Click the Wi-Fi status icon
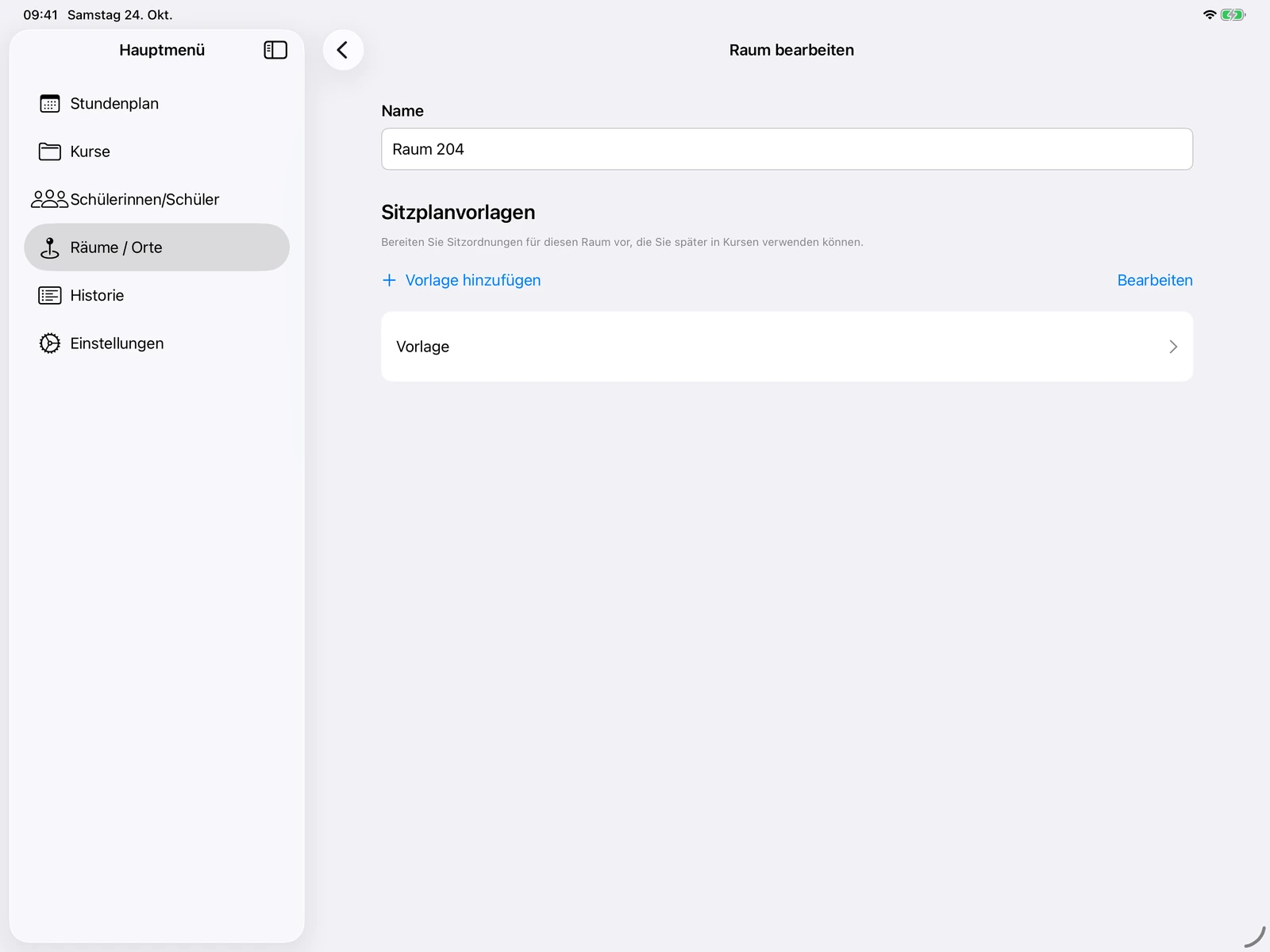Screen dimensions: 1270x952 pos(1210,15)
